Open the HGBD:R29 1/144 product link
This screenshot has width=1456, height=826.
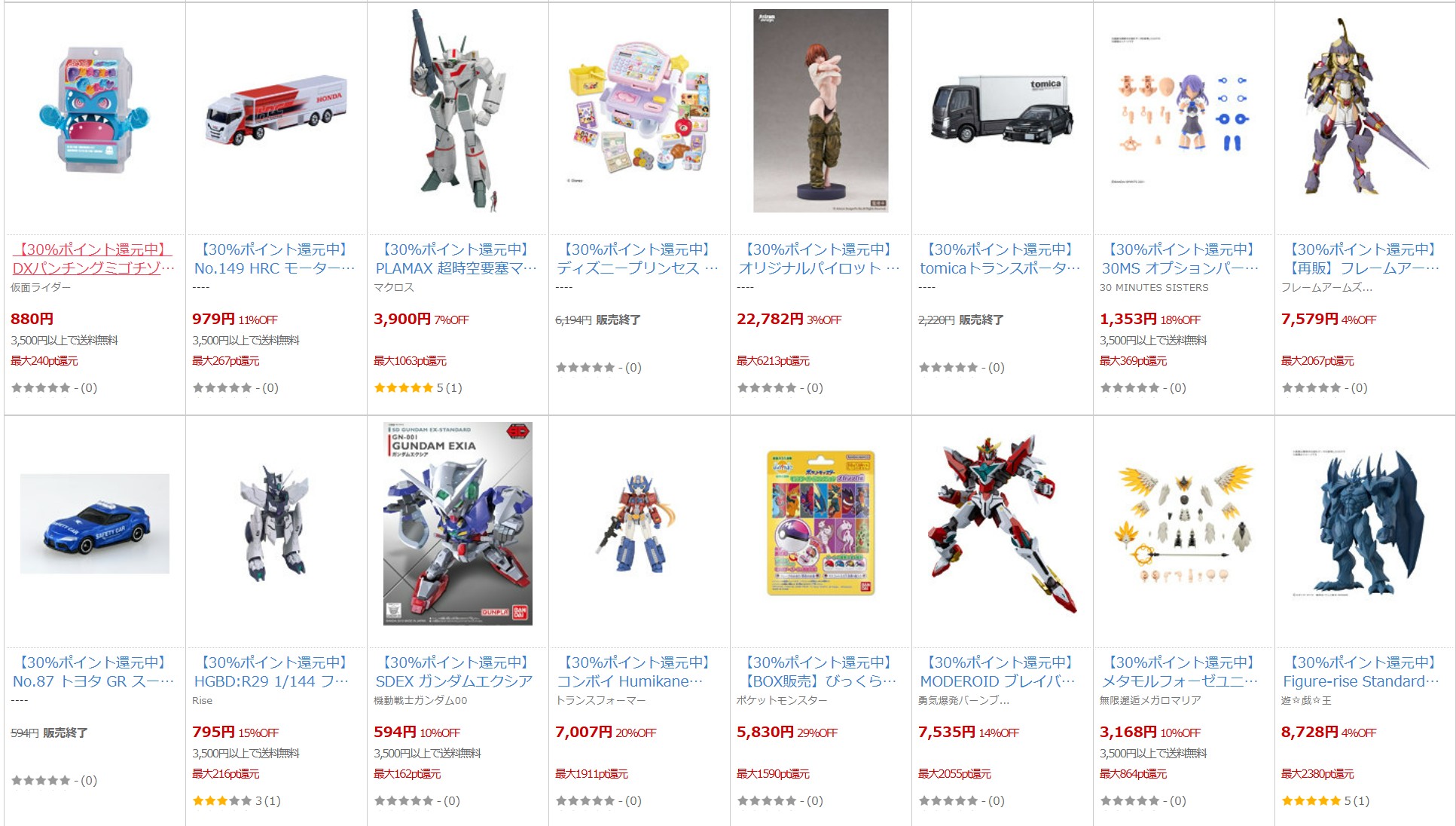(275, 672)
